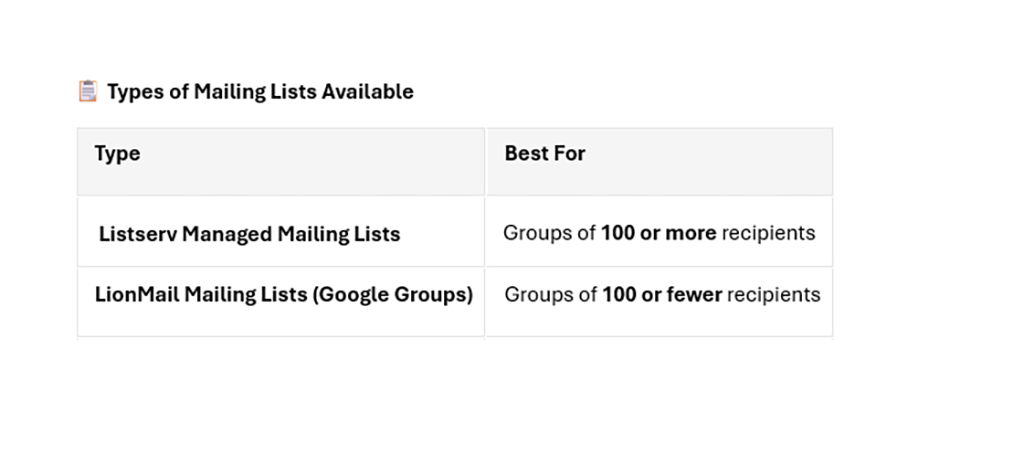
Task: Click the bold "100 or more" text
Action: click(x=658, y=234)
